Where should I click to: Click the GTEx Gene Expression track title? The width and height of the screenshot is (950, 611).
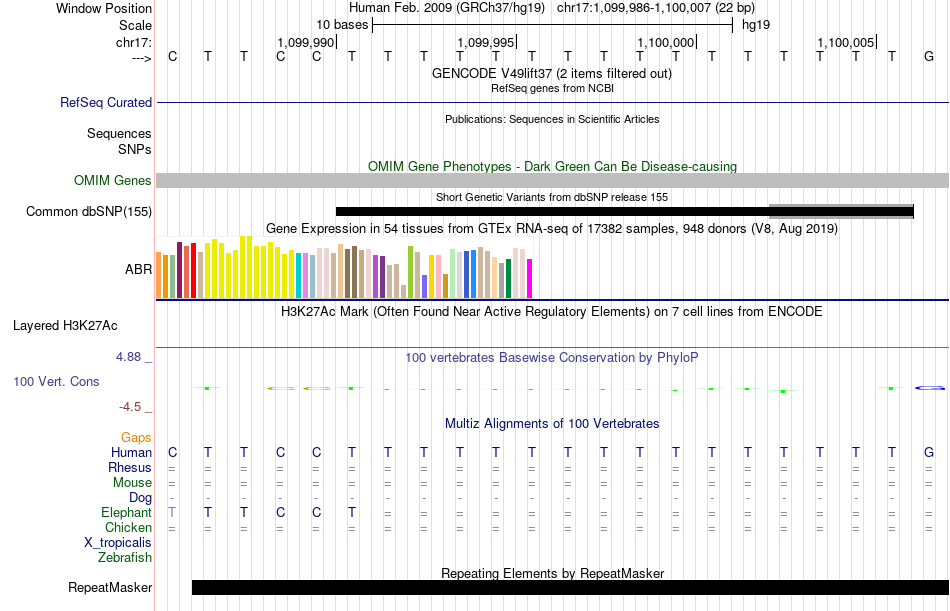click(552, 229)
